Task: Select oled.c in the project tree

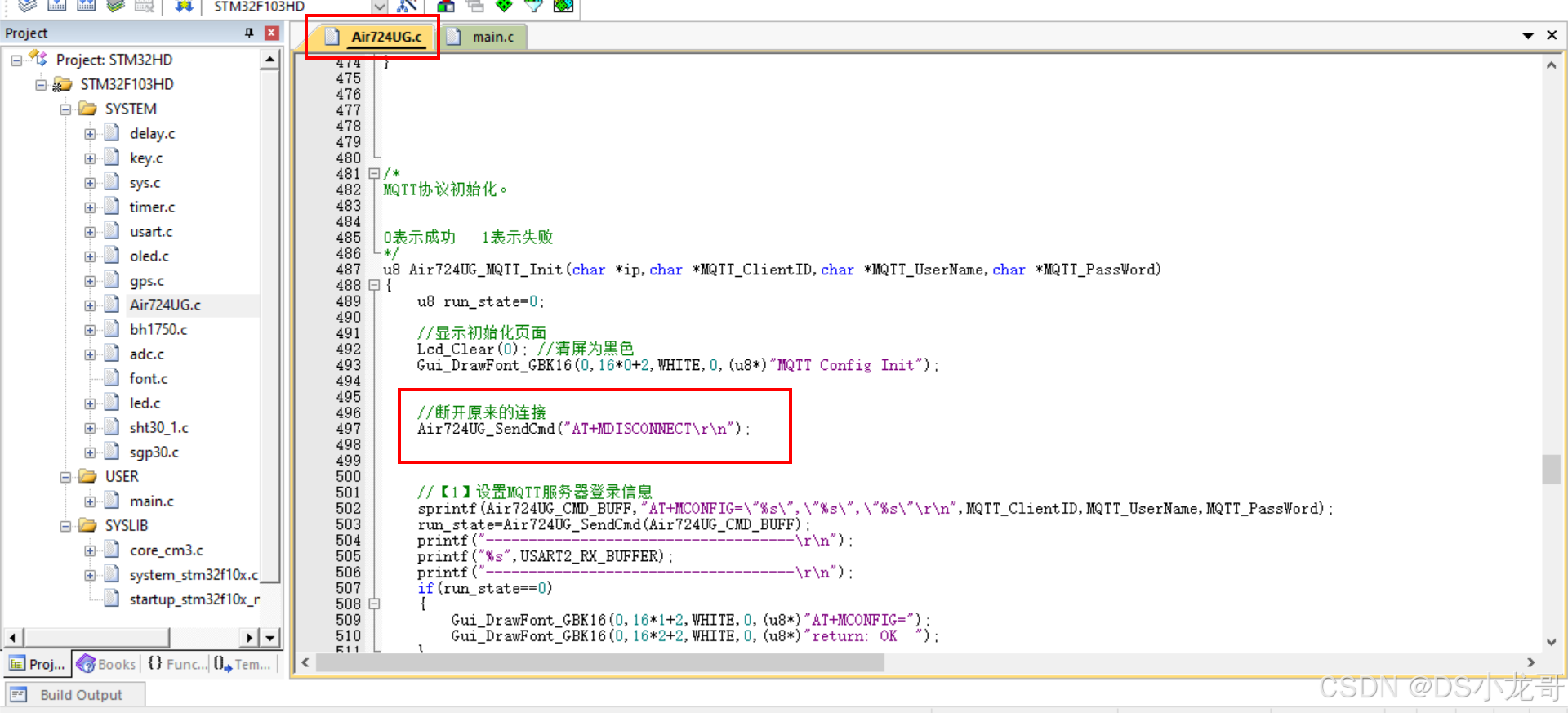Action: pos(149,256)
